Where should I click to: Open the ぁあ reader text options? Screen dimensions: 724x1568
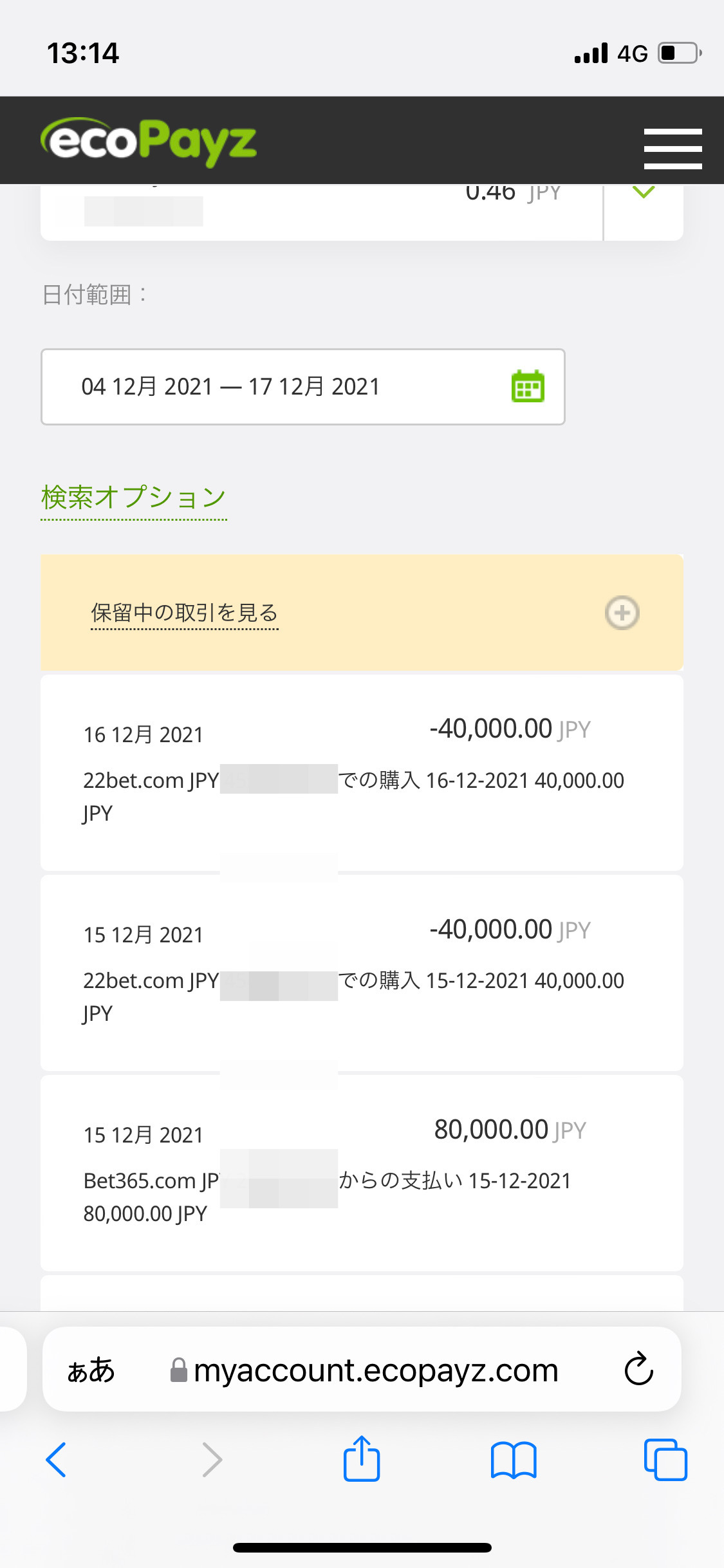91,1370
